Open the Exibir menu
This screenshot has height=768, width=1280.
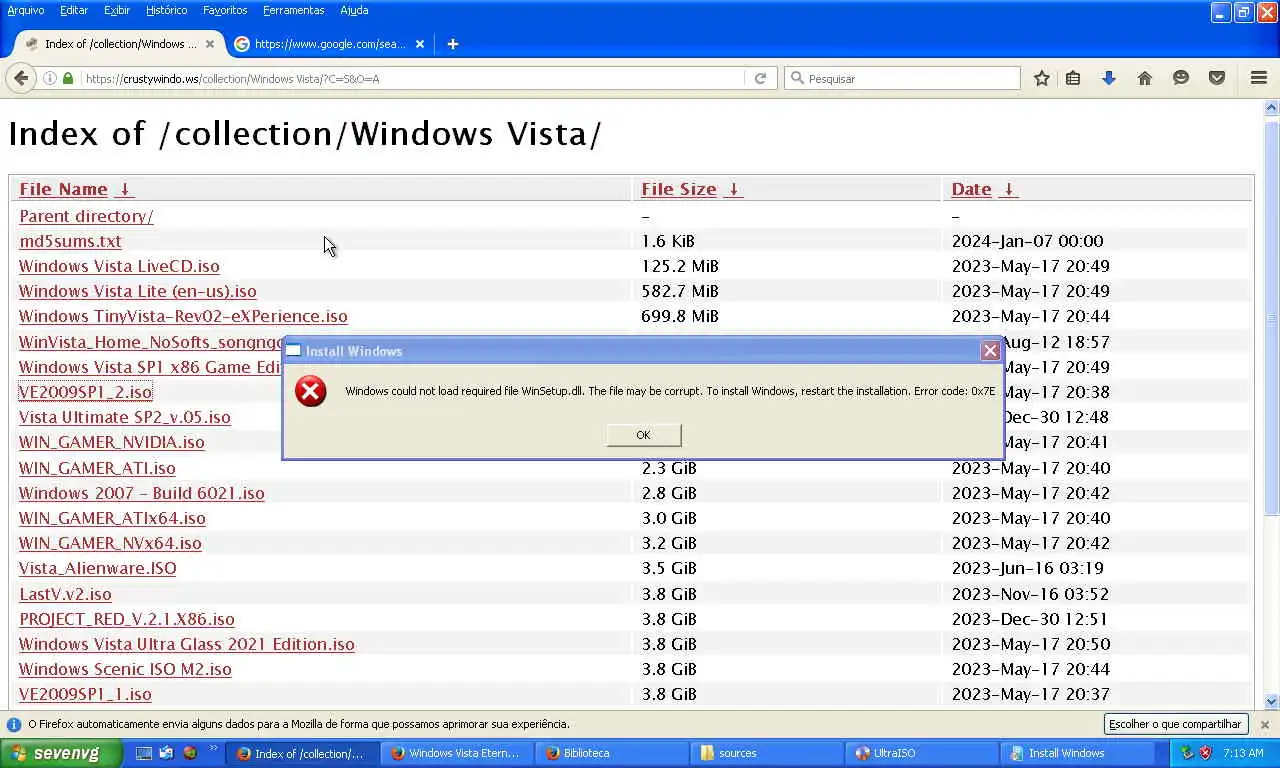[117, 10]
